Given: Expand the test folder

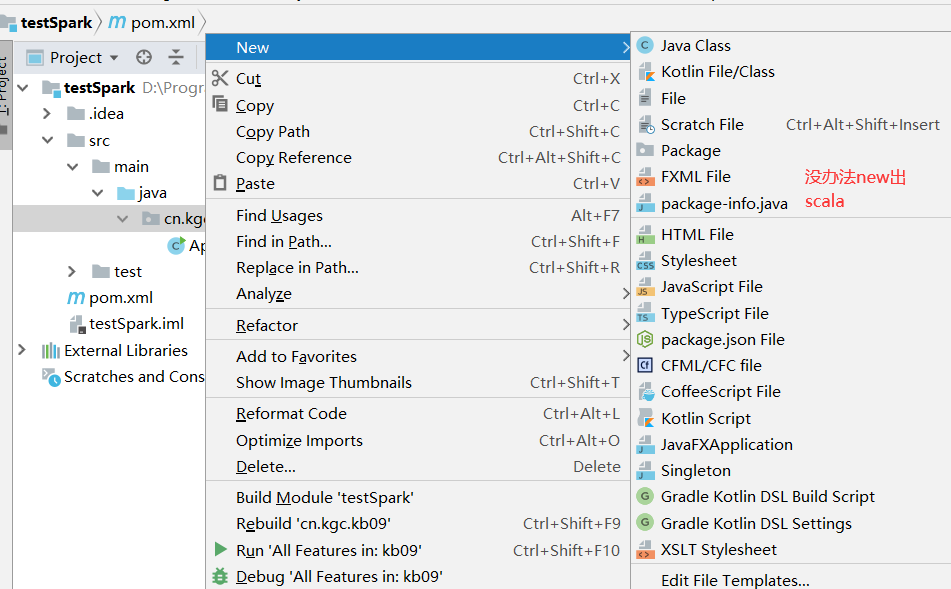Looking at the screenshot, I should [x=72, y=271].
